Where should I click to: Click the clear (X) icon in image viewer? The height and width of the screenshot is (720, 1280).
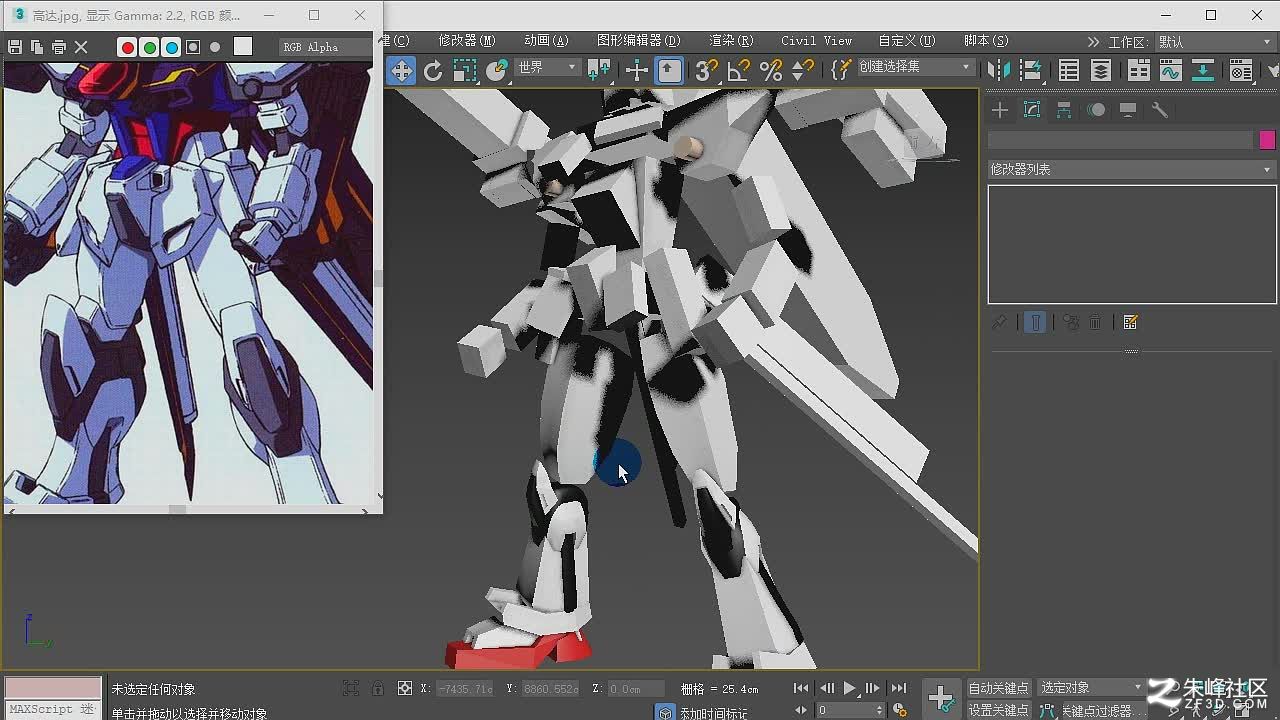(x=82, y=47)
